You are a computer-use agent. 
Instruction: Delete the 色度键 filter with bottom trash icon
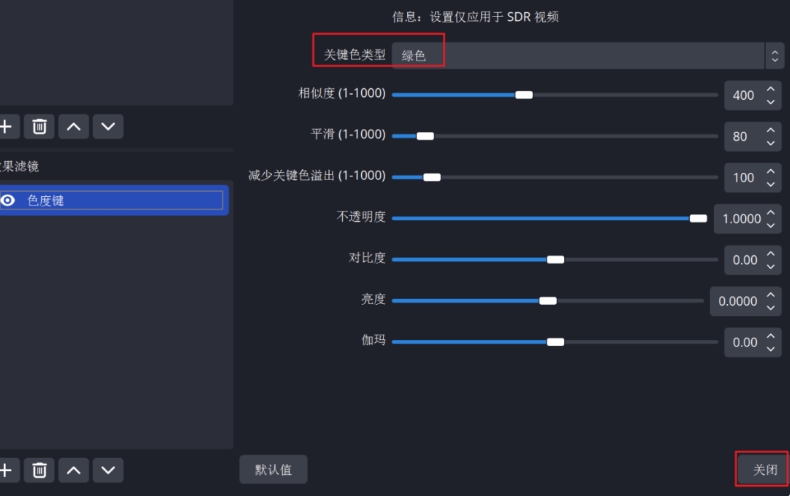[39, 470]
